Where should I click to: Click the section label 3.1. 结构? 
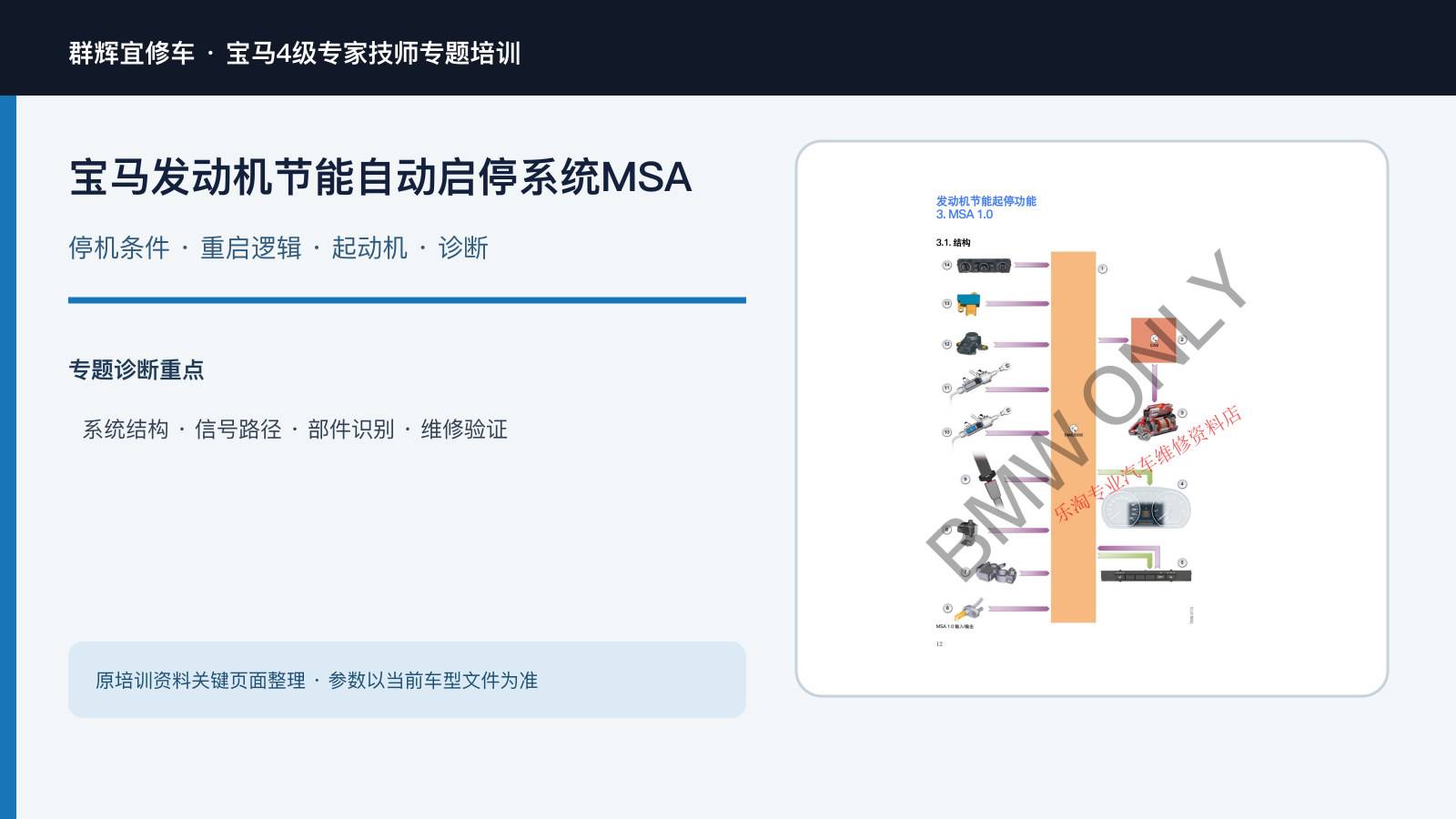click(953, 243)
